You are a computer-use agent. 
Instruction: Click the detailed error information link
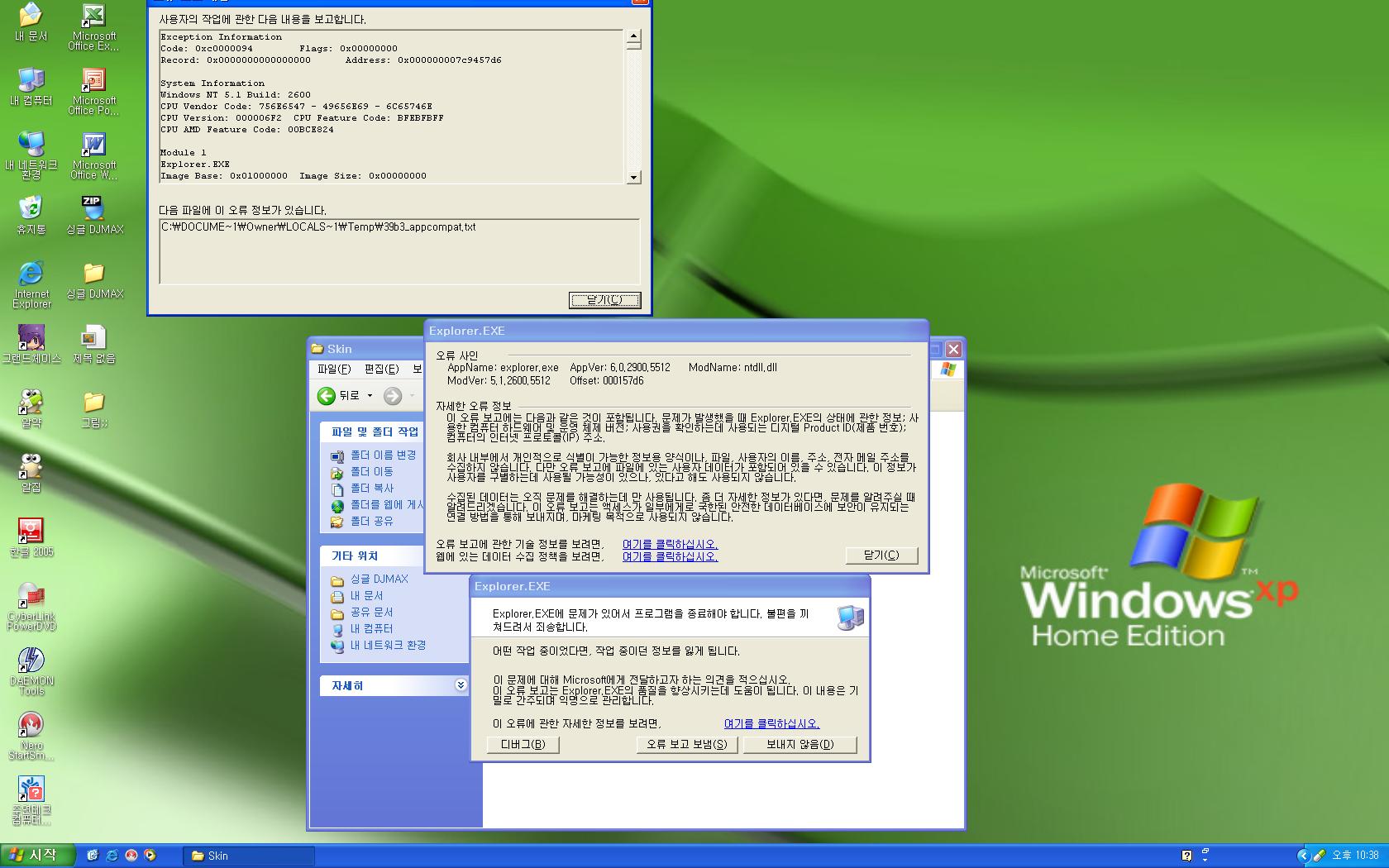(x=771, y=723)
